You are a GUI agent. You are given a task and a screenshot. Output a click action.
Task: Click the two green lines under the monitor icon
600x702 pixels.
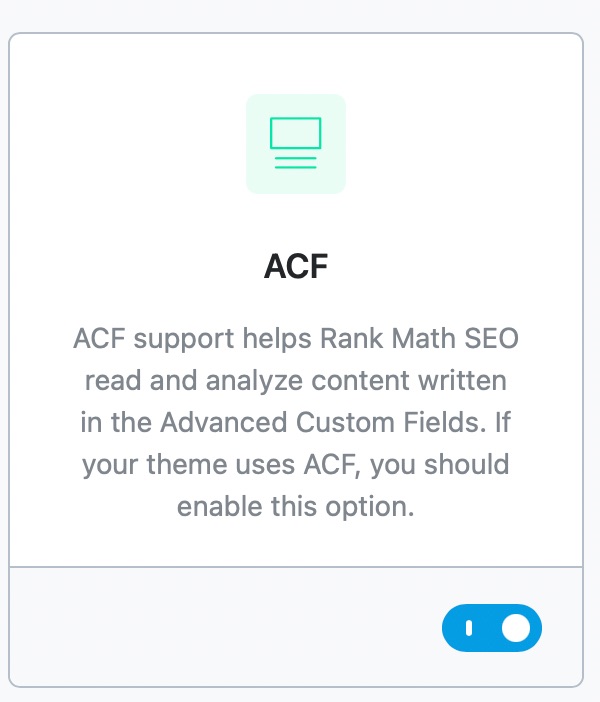[x=296, y=163]
